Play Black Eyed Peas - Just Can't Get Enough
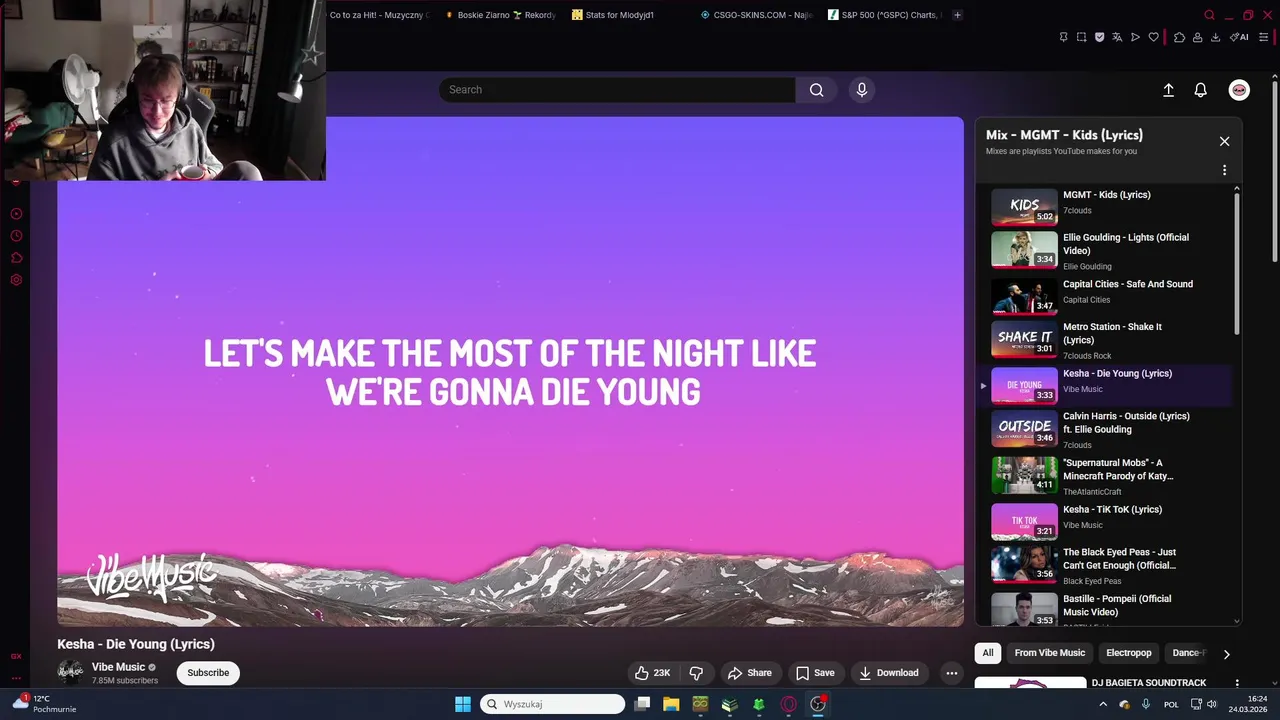1280x720 pixels. pos(1119,558)
